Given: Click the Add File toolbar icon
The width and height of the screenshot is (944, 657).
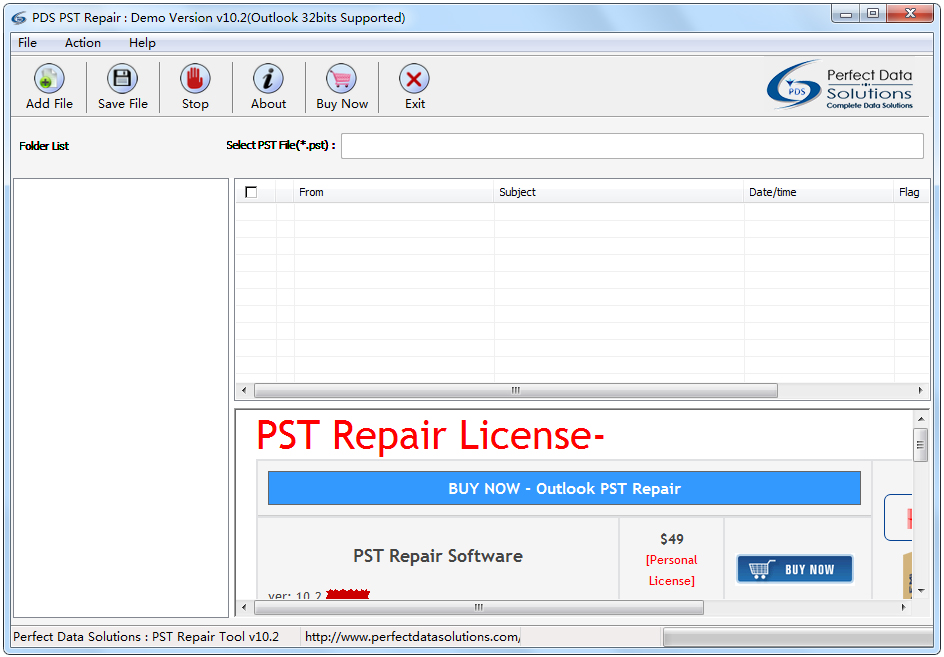Looking at the screenshot, I should pos(49,78).
